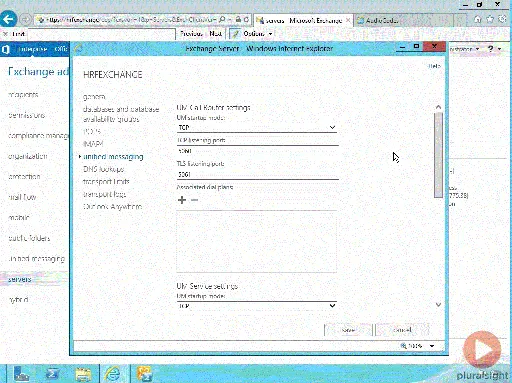Open recipients in the Exchange admin menu
The width and height of the screenshot is (512, 383).
click(x=23, y=95)
